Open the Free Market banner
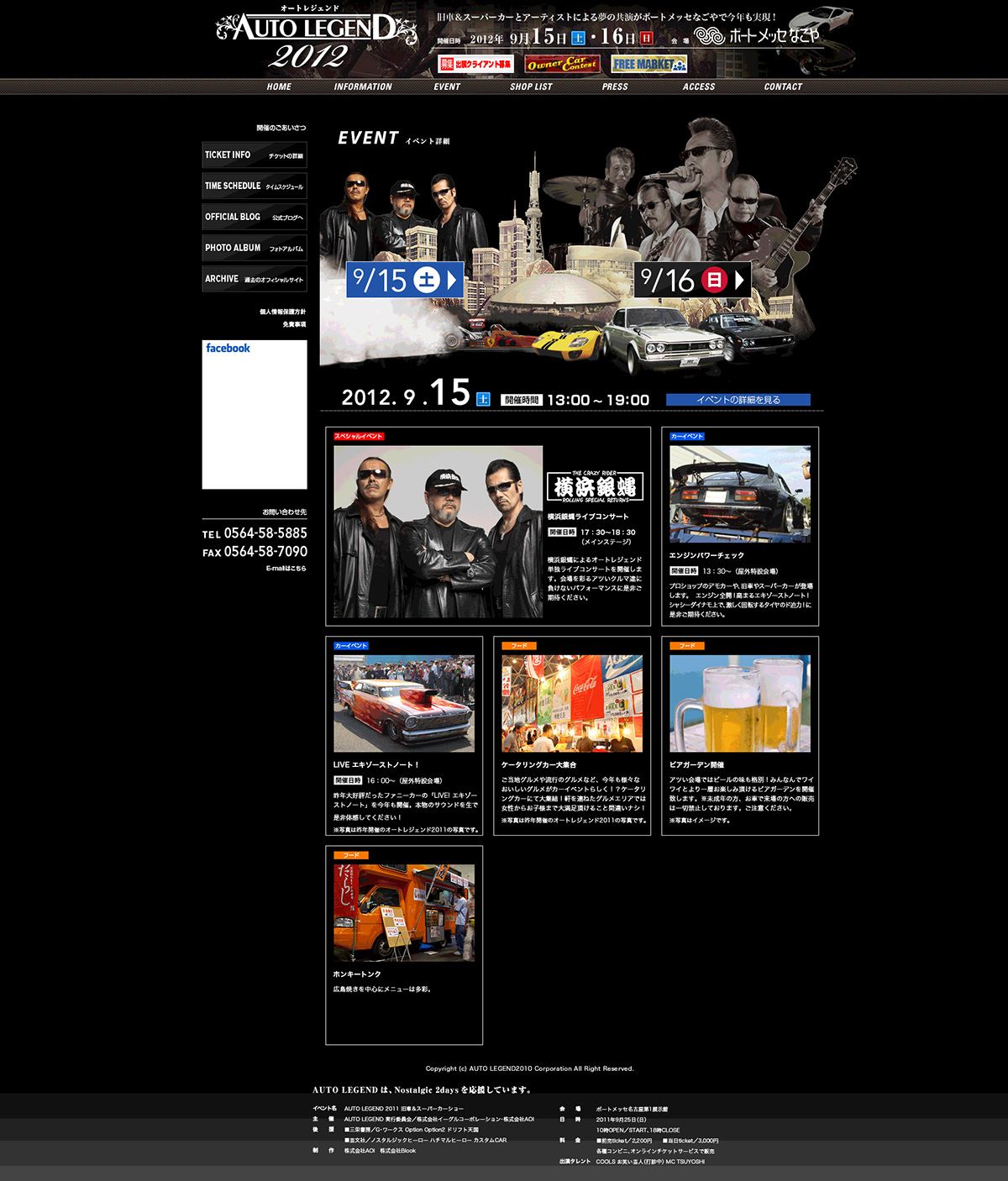 point(649,64)
